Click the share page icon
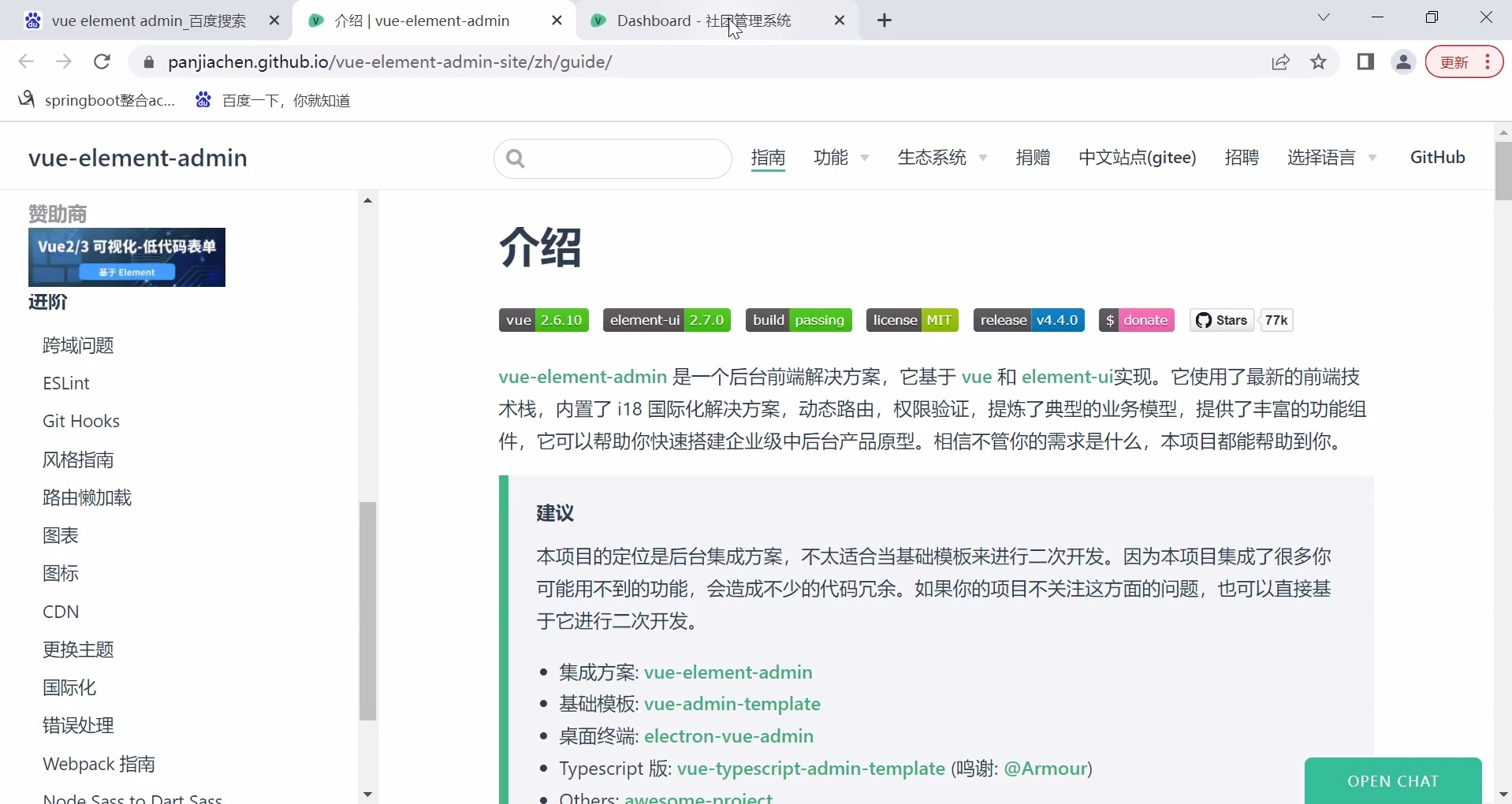 (1280, 62)
